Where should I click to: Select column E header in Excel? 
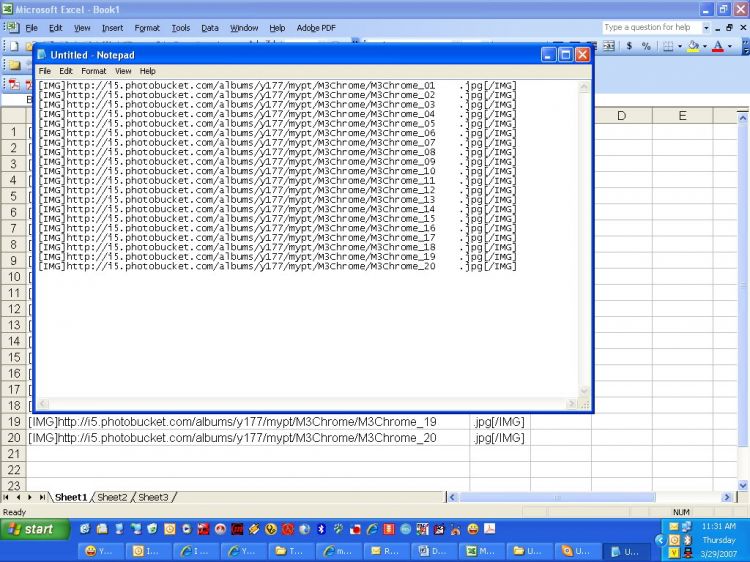tap(683, 116)
